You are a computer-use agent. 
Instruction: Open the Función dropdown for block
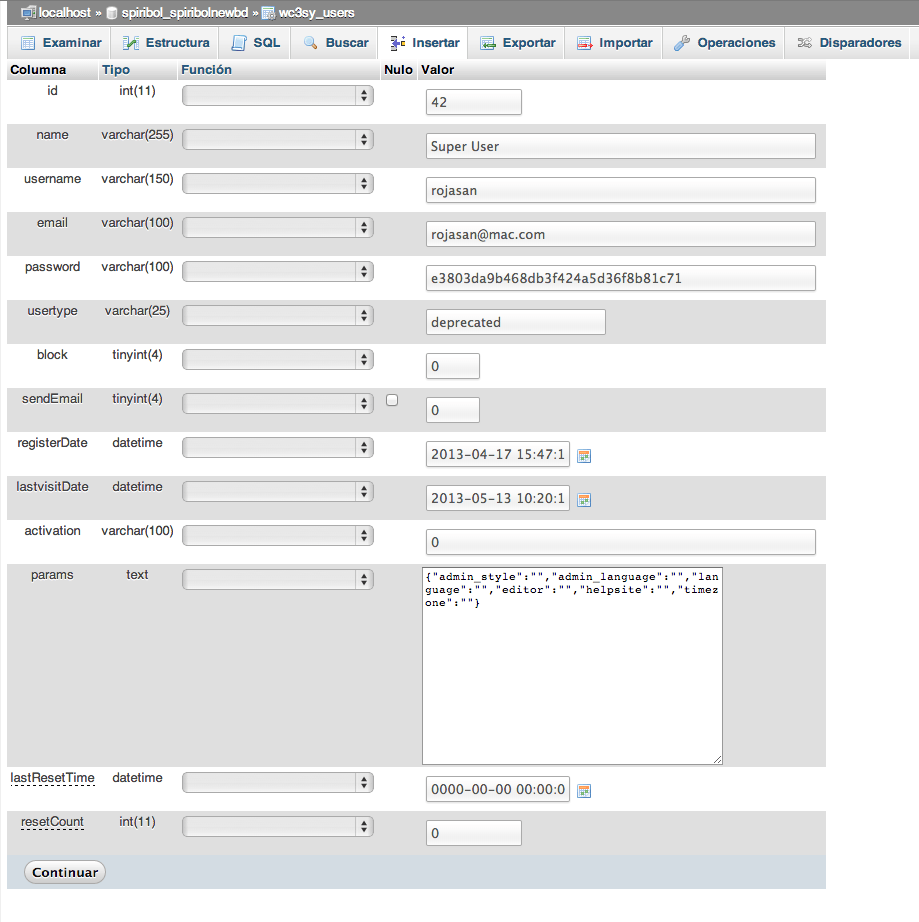(278, 359)
